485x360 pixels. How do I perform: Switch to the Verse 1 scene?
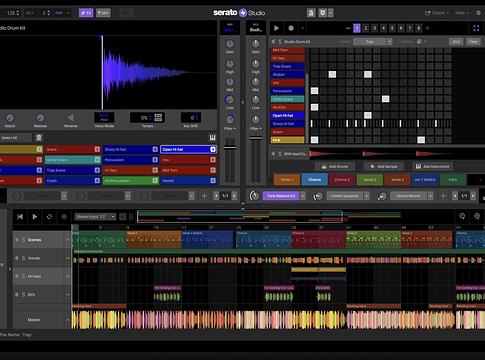tap(287, 180)
